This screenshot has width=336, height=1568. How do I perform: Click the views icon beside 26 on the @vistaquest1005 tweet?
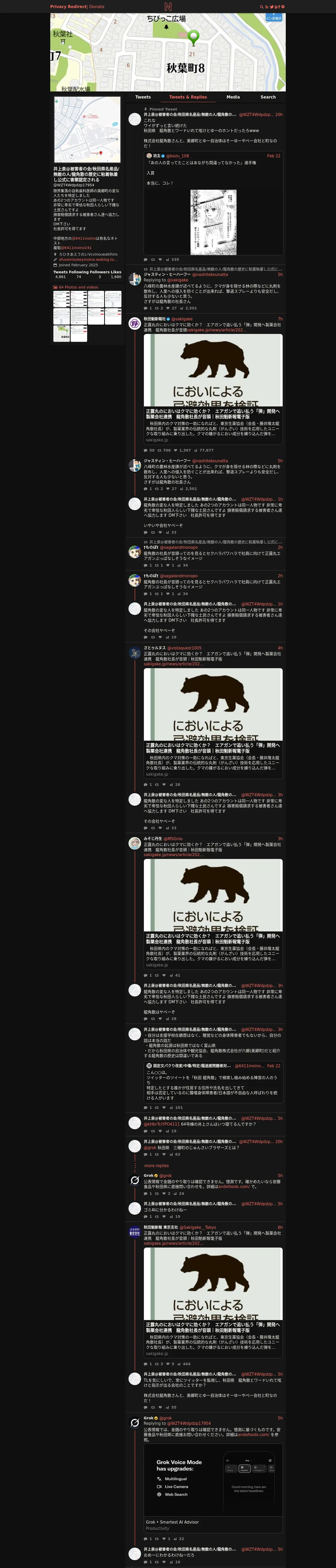pos(171,785)
